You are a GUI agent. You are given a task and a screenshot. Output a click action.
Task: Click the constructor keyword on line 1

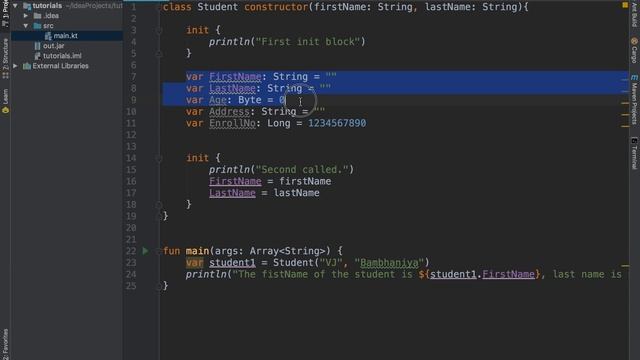point(276,7)
